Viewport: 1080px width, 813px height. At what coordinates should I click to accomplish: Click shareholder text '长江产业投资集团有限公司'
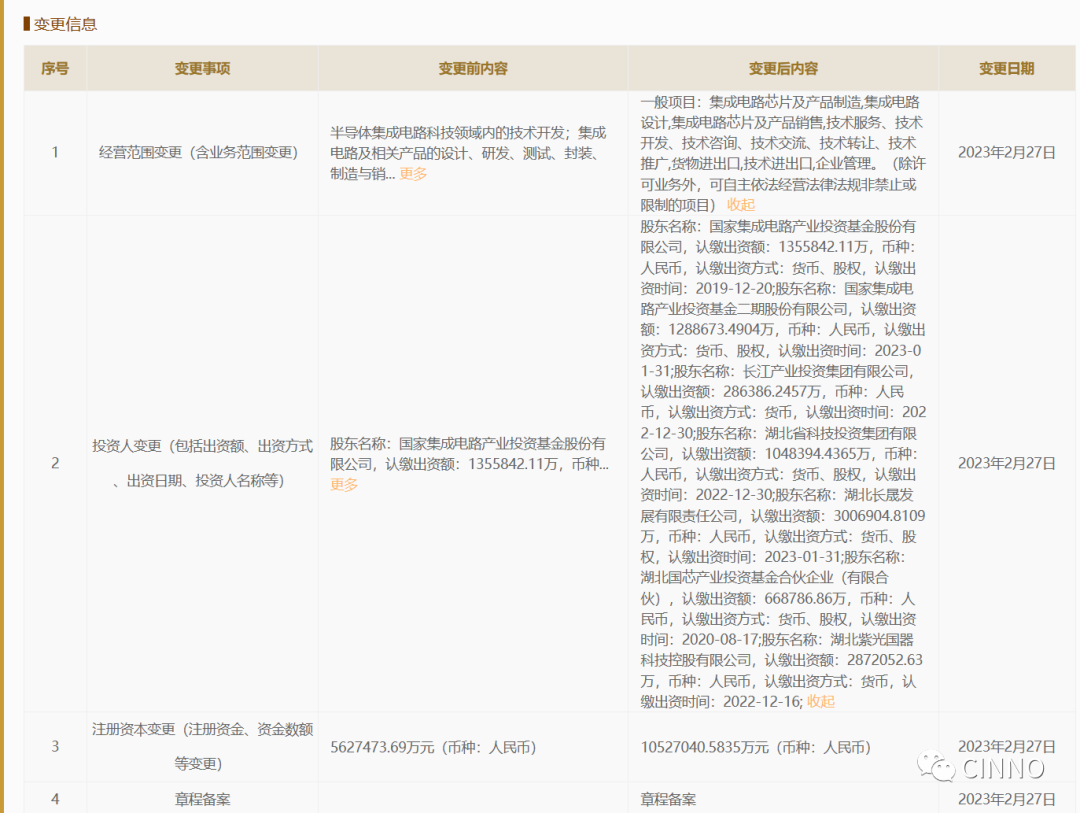pyautogui.click(x=826, y=371)
